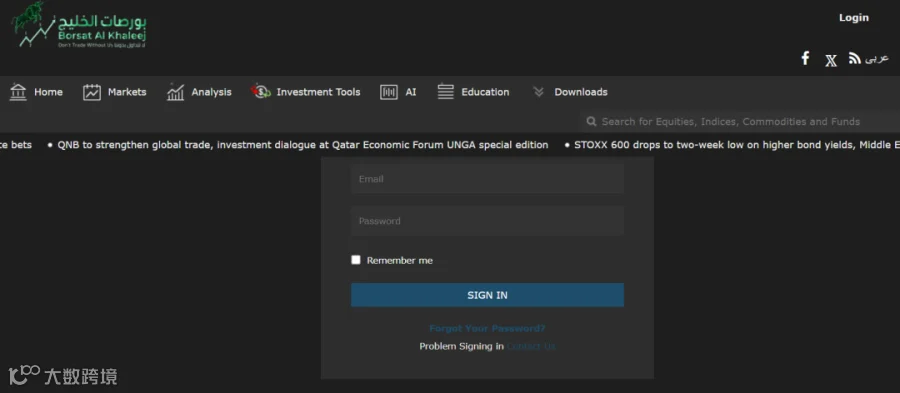
Task: Switch language to Arabic
Action: pos(877,58)
